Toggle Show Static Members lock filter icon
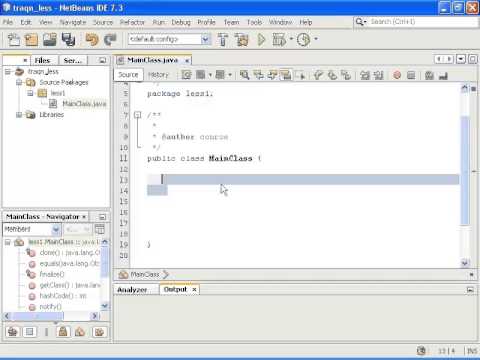This screenshot has height=360, width=480. pos(63,332)
